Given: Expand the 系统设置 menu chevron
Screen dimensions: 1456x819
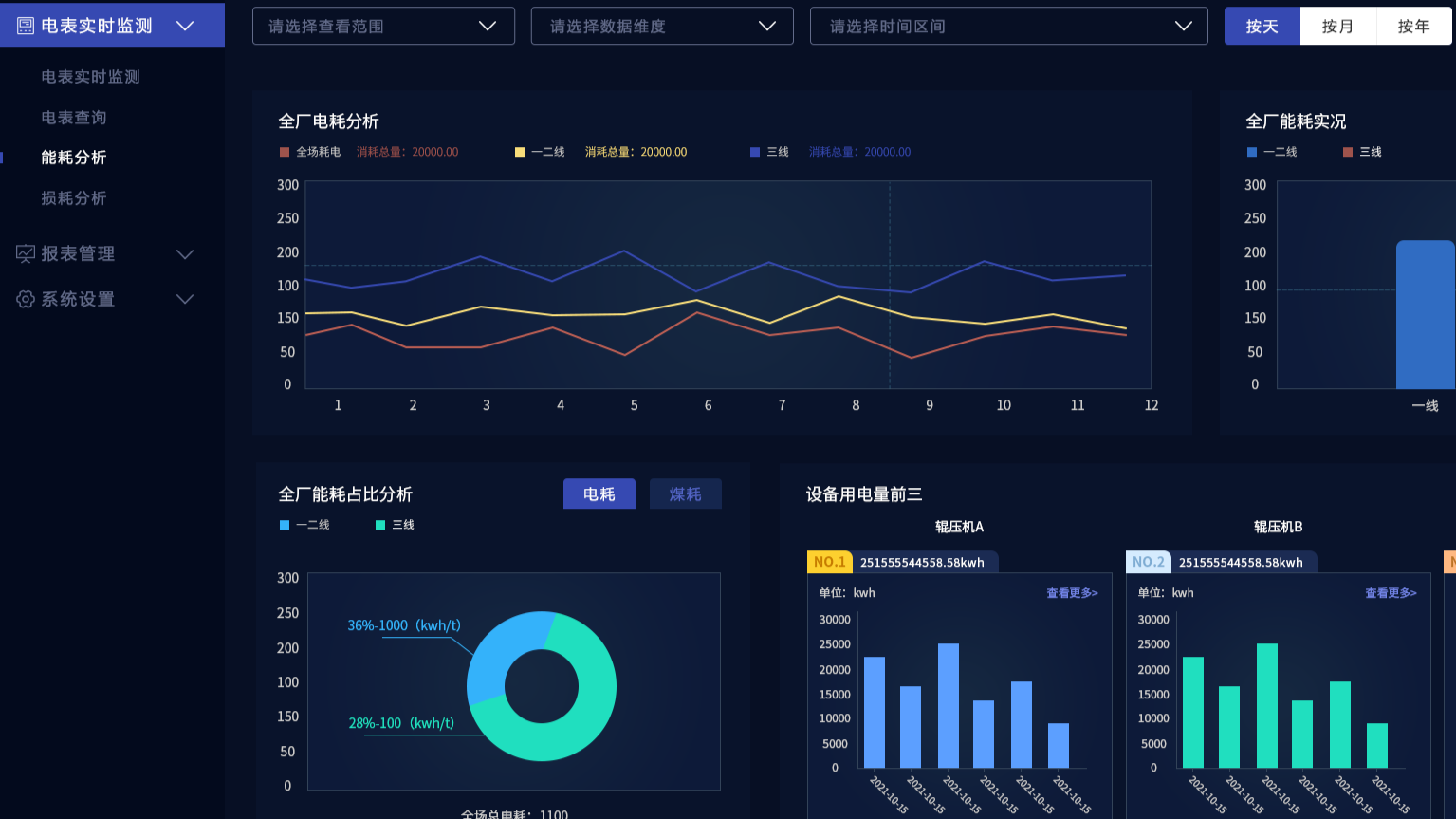Looking at the screenshot, I should tap(185, 299).
